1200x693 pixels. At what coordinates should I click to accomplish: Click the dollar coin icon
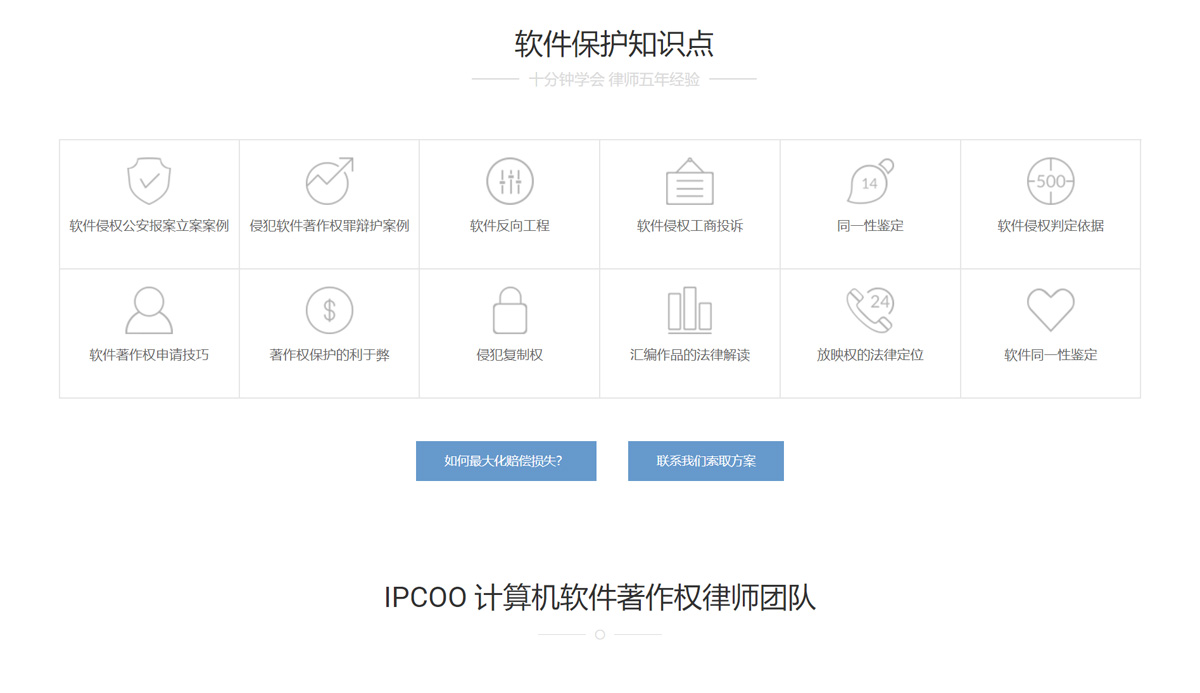(x=329, y=310)
